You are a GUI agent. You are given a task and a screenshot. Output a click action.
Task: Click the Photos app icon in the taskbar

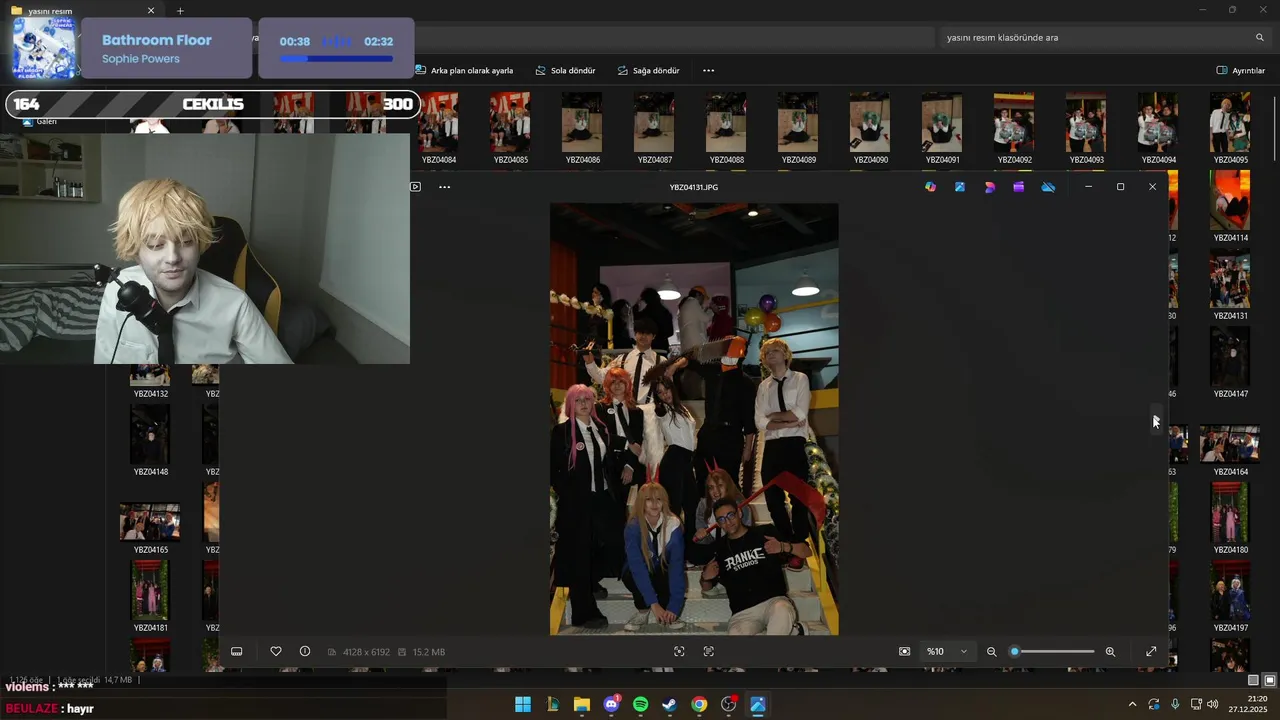tap(758, 704)
